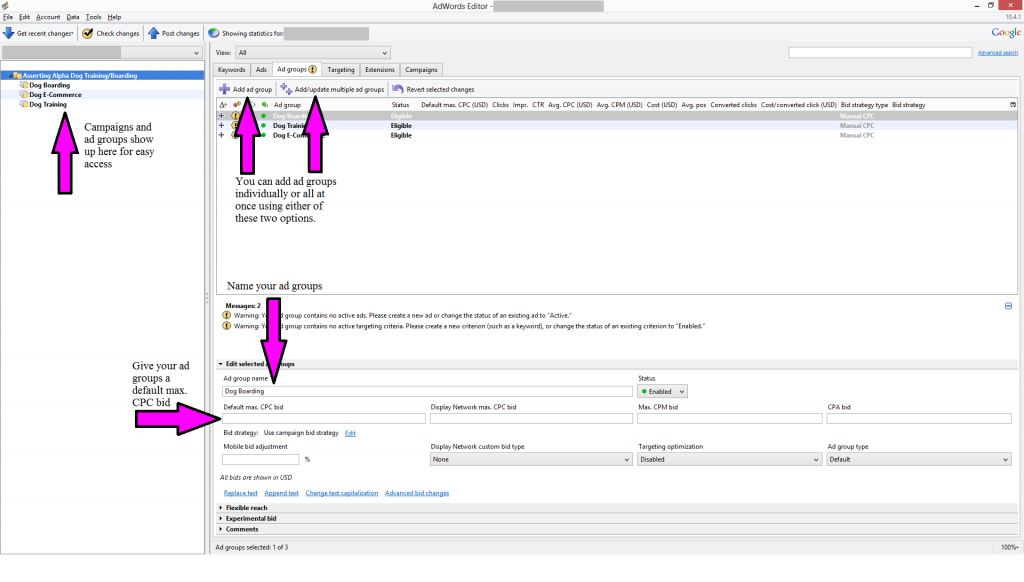Click the Display Network max. CPC bid field
1024x582 pixels.
[x=531, y=419]
